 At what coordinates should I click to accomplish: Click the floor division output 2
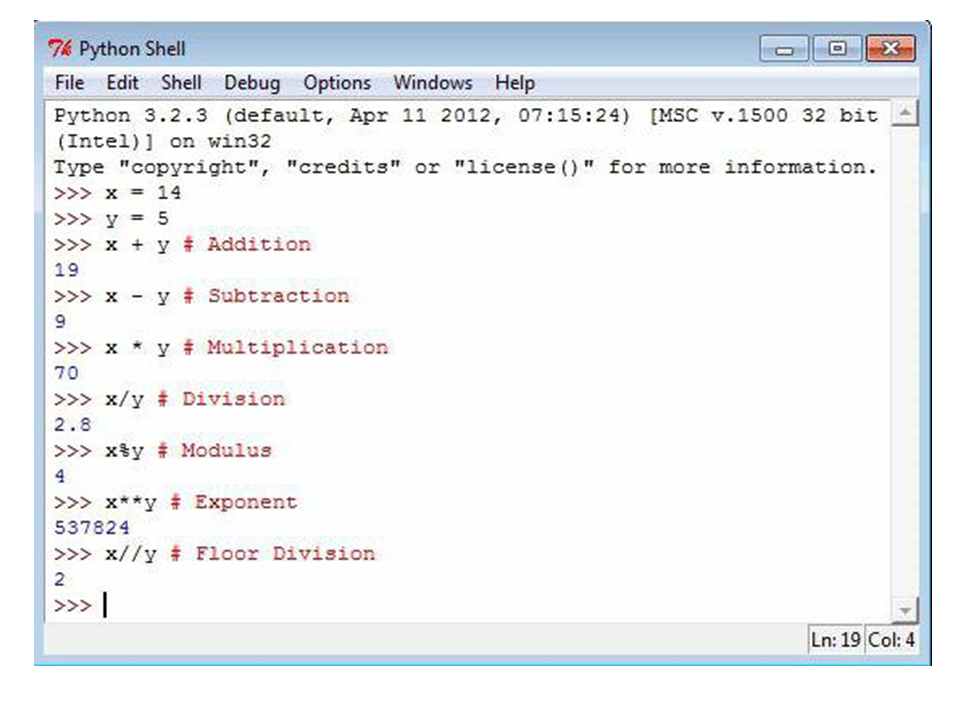pyautogui.click(x=60, y=579)
